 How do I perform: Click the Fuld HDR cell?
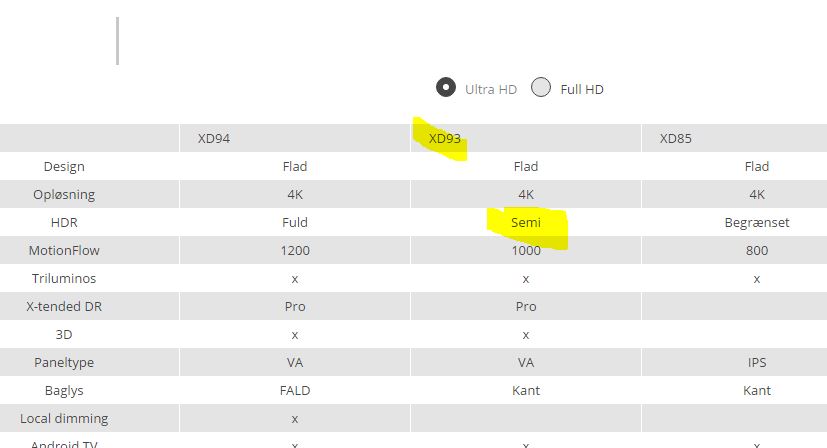click(x=295, y=223)
